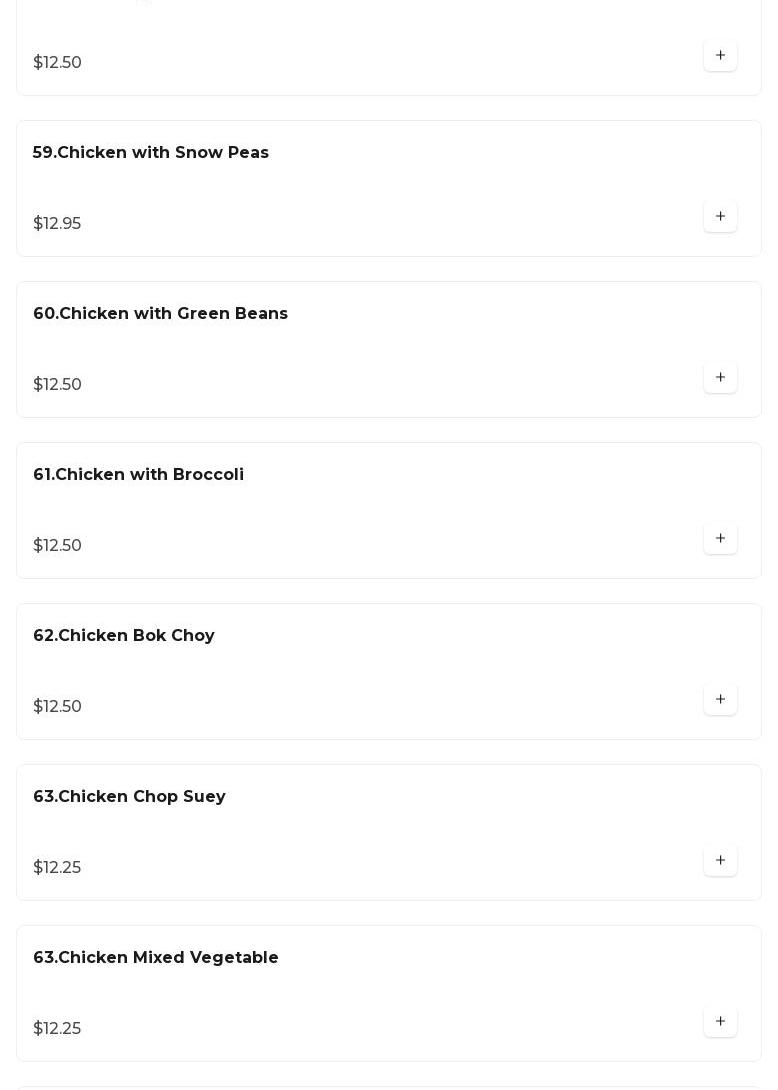This screenshot has height=1090, width=778.
Task: Open 63.Chicken Chop Suey details
Action: [x=129, y=797]
